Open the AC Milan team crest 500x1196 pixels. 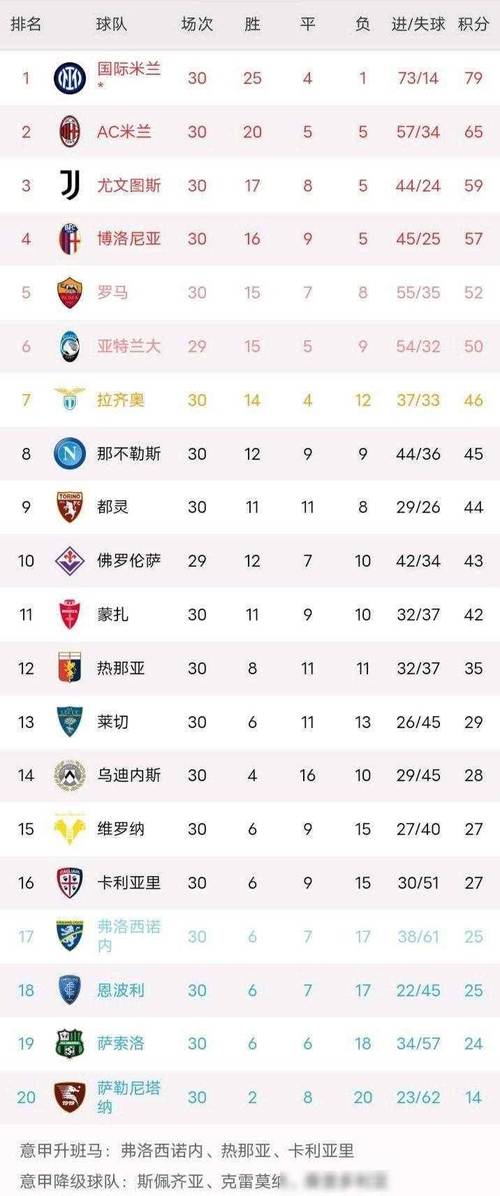tap(70, 132)
